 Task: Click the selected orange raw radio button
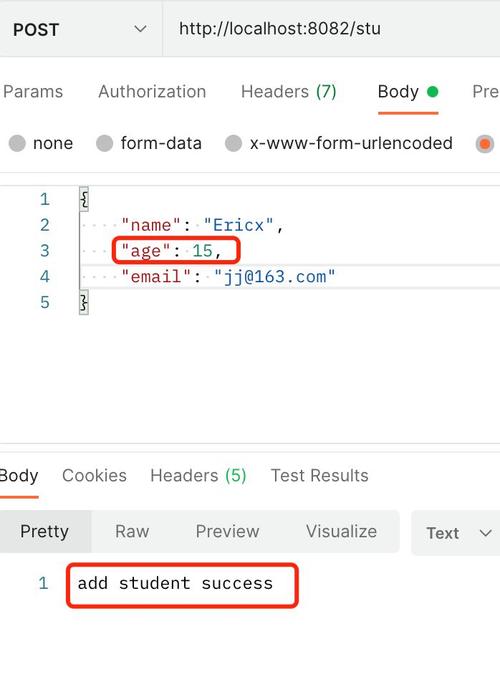pyautogui.click(x=485, y=144)
